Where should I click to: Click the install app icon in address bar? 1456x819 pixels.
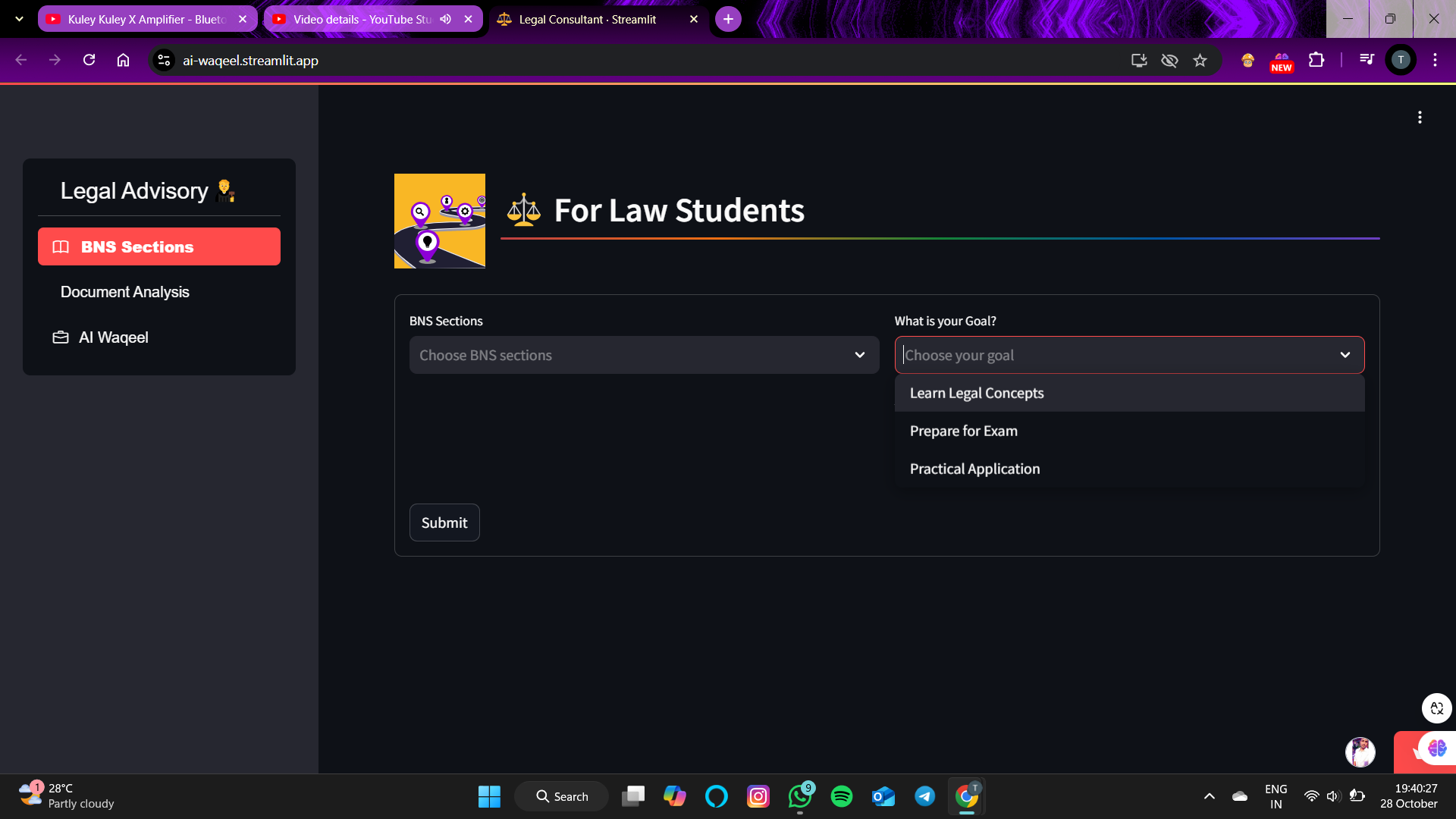click(1138, 61)
